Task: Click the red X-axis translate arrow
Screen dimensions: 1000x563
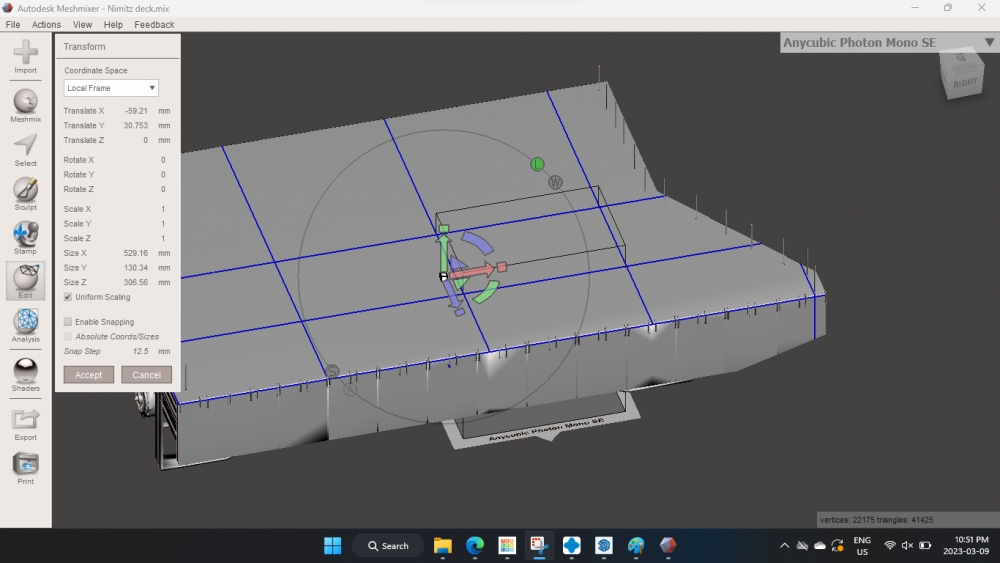Action: pyautogui.click(x=474, y=272)
